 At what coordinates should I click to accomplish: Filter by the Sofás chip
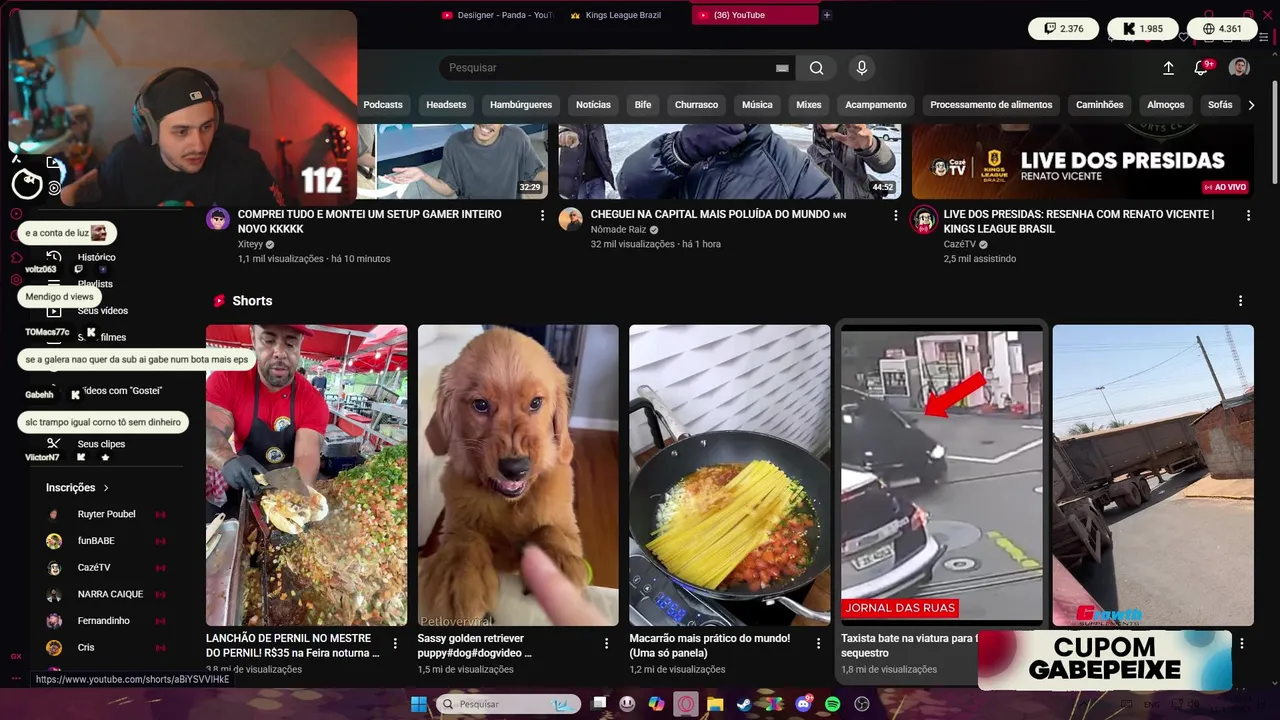(x=1220, y=105)
